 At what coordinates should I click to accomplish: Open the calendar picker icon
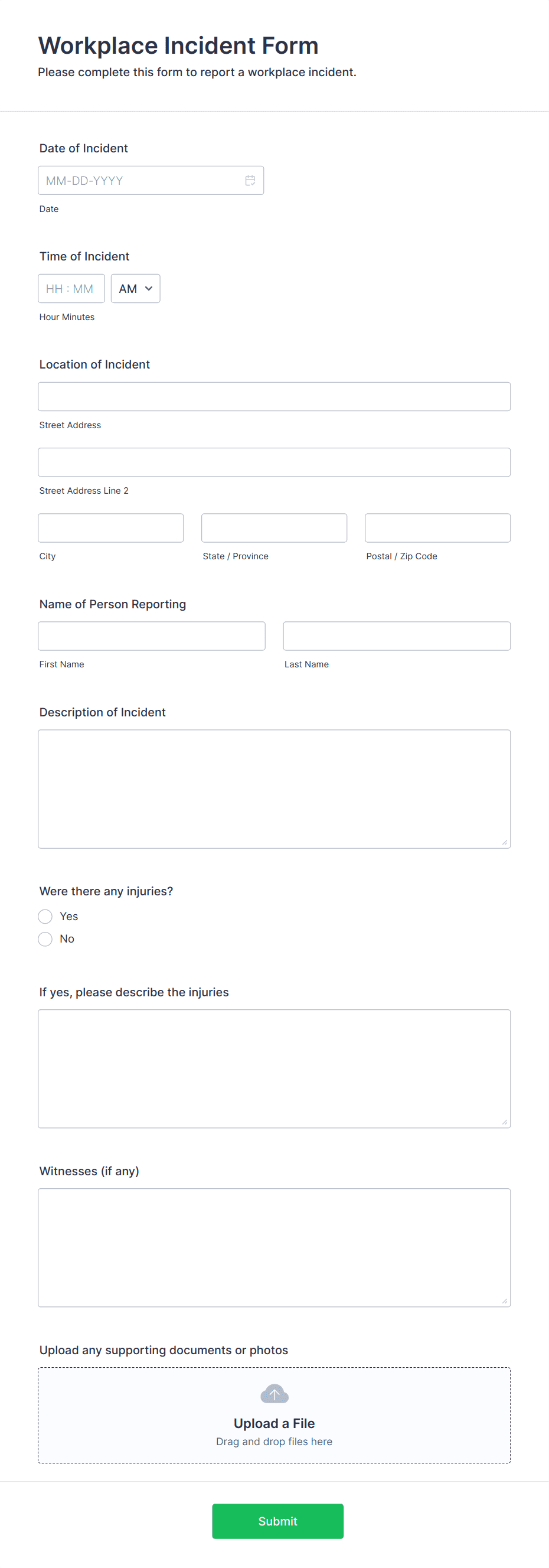tap(250, 180)
